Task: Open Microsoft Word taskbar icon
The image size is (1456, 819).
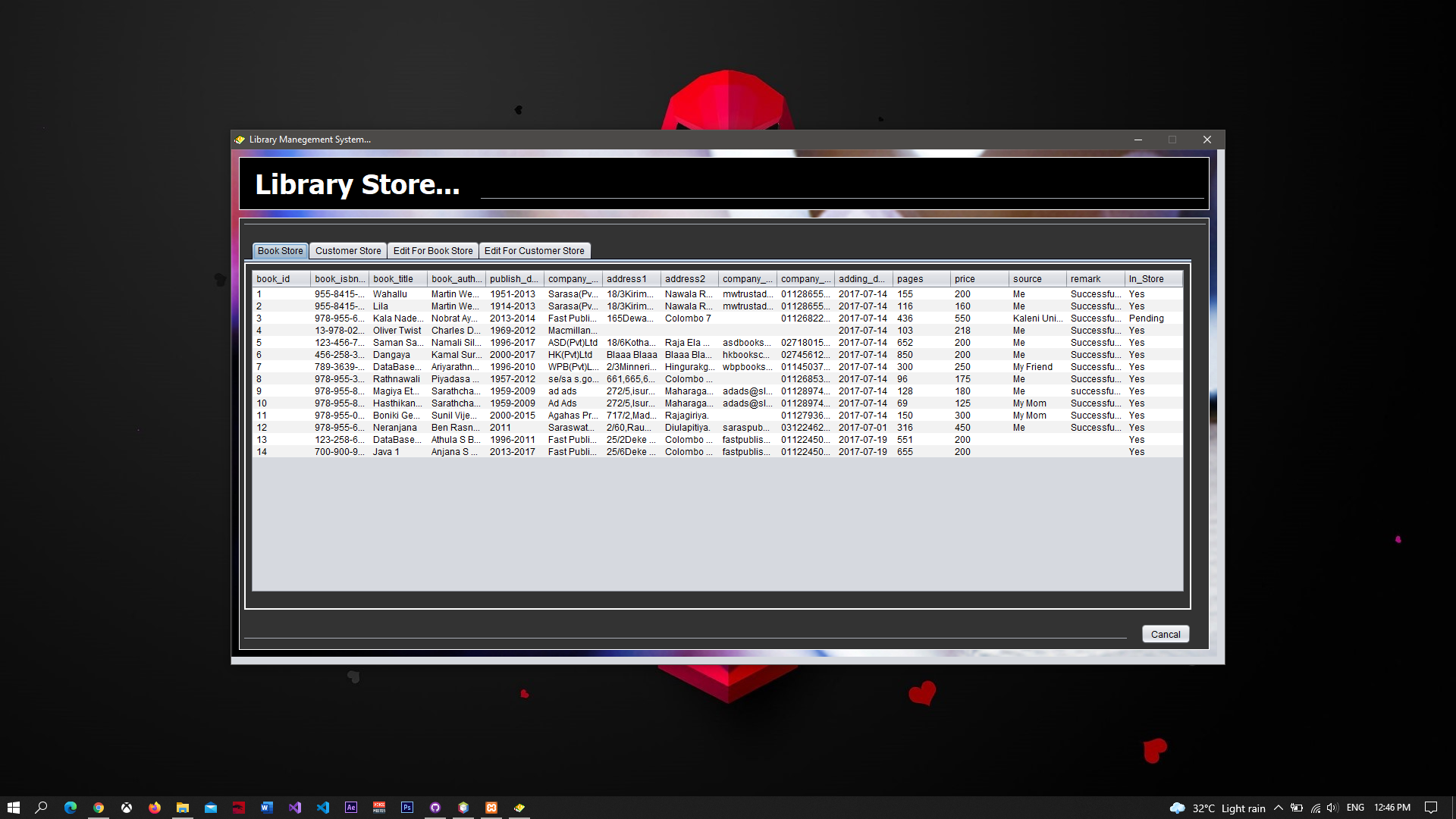Action: tap(267, 808)
